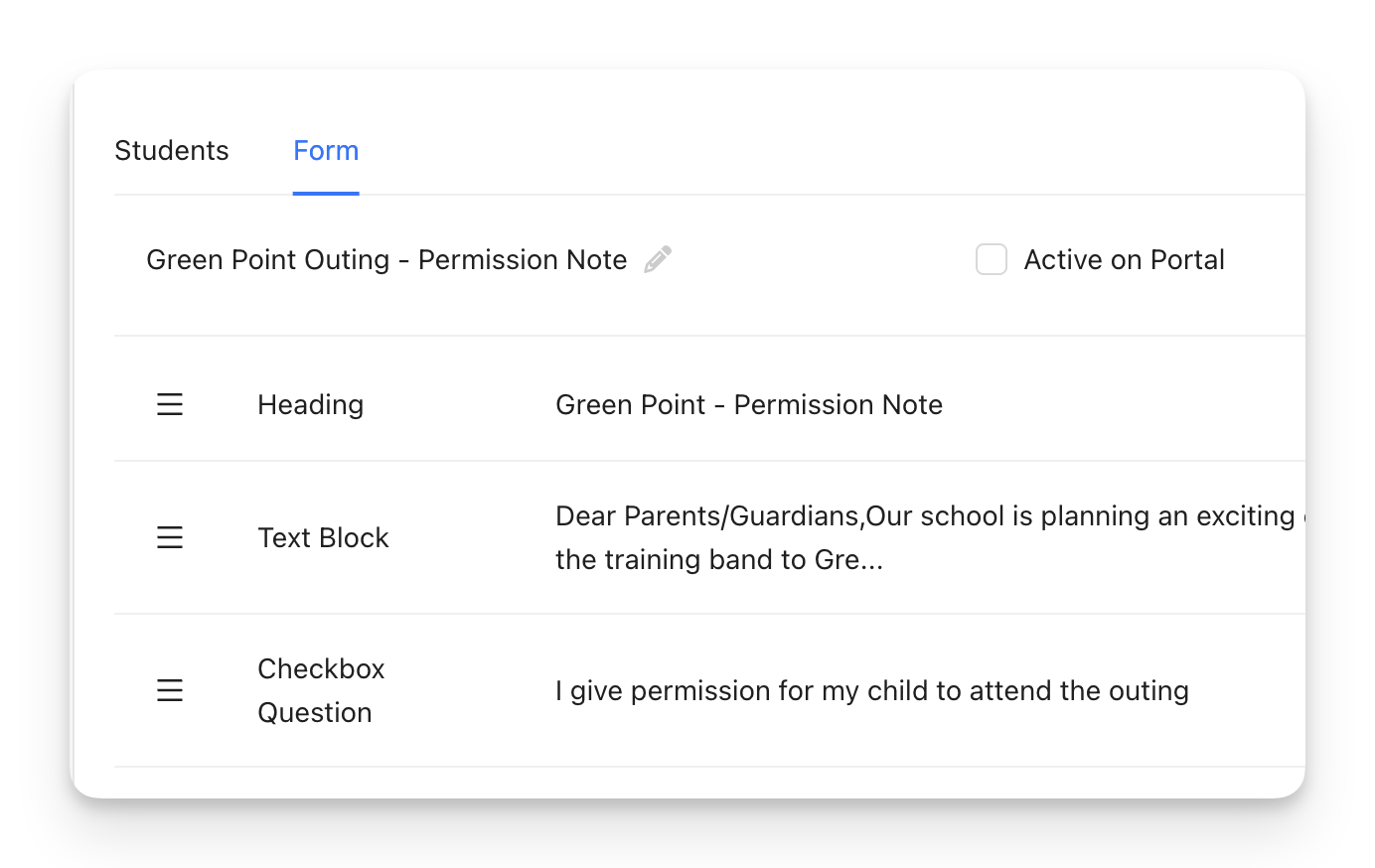Click the Green Point Outing form title

(x=386, y=259)
